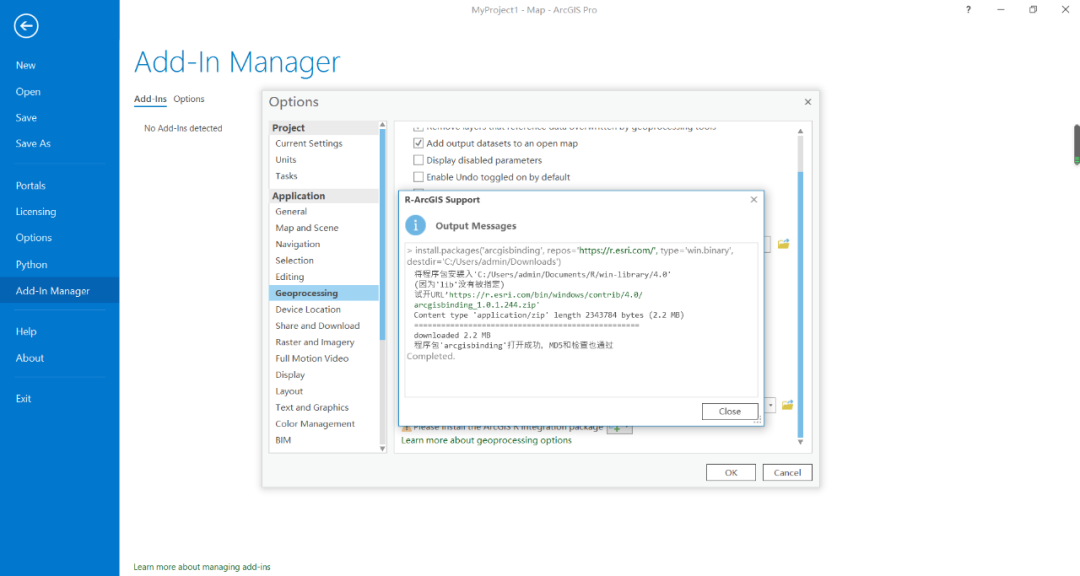The image size is (1080, 576).
Task: Switch to the Add-Ins tab
Action: (150, 99)
